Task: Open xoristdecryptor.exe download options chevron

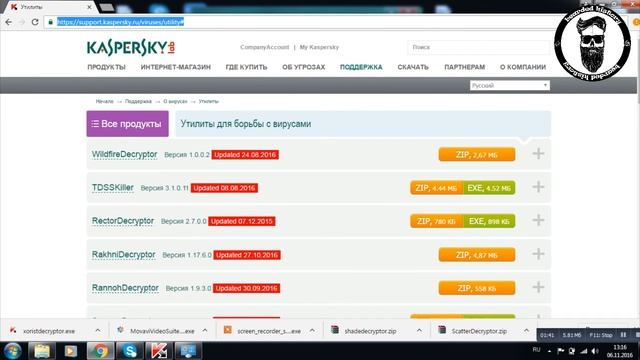Action: (x=98, y=331)
